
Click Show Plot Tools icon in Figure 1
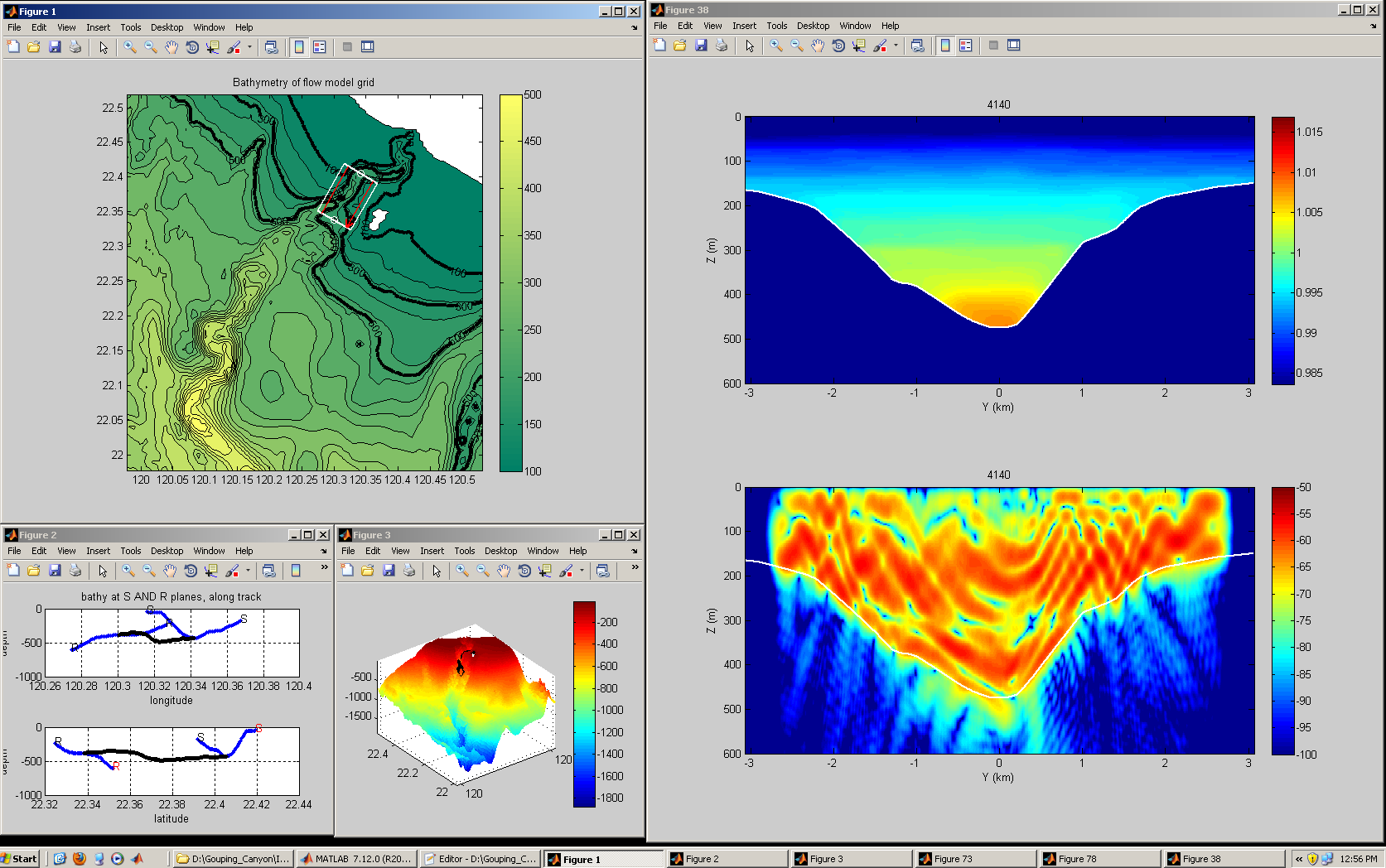tap(368, 47)
